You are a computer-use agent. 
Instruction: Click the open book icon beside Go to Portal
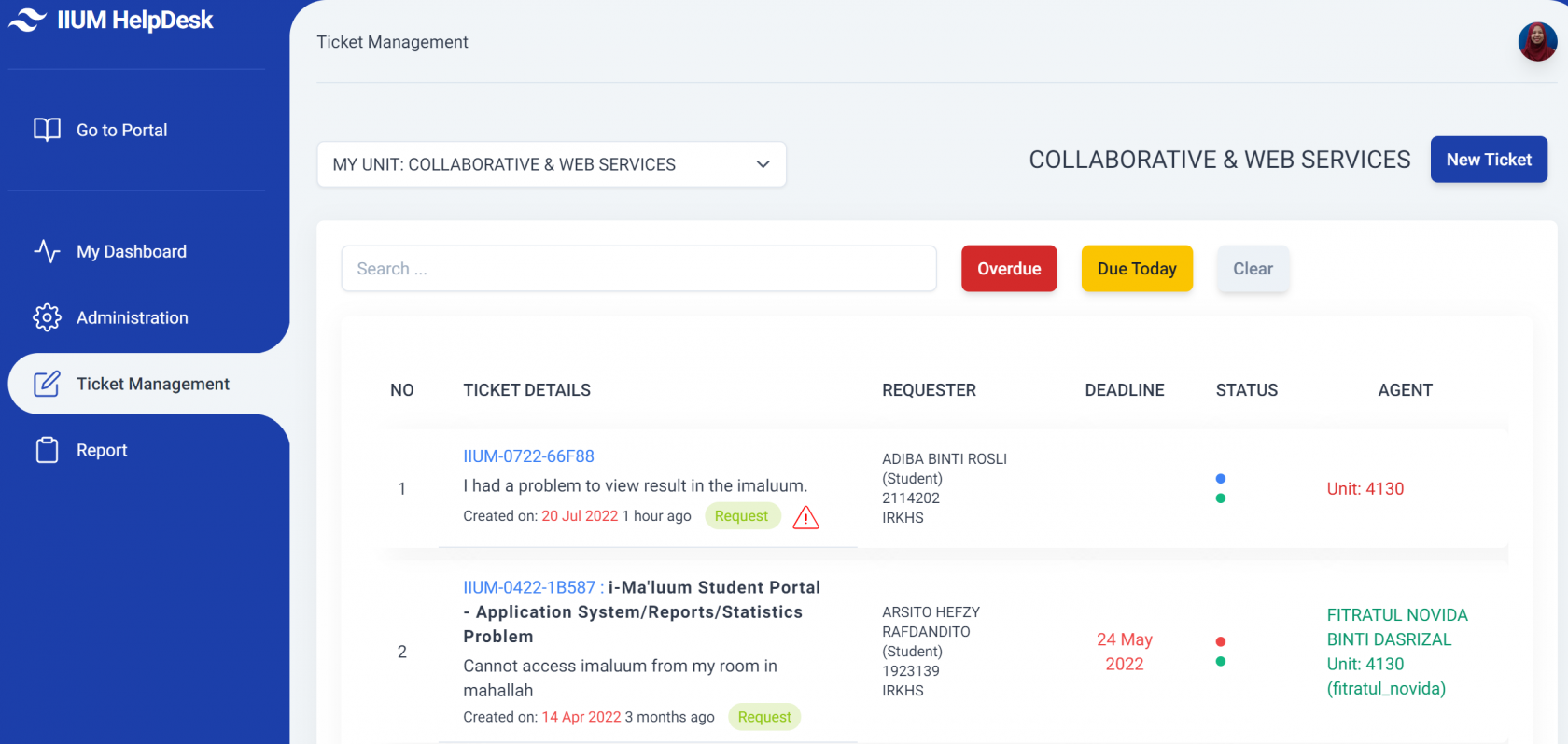pos(47,130)
